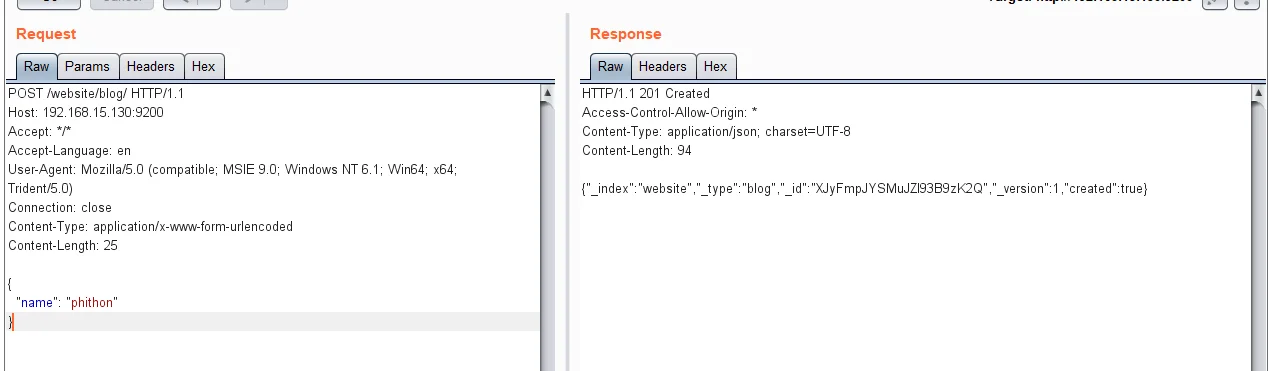The width and height of the screenshot is (1268, 371).
Task: Show the Request Hex tab
Action: point(204,67)
